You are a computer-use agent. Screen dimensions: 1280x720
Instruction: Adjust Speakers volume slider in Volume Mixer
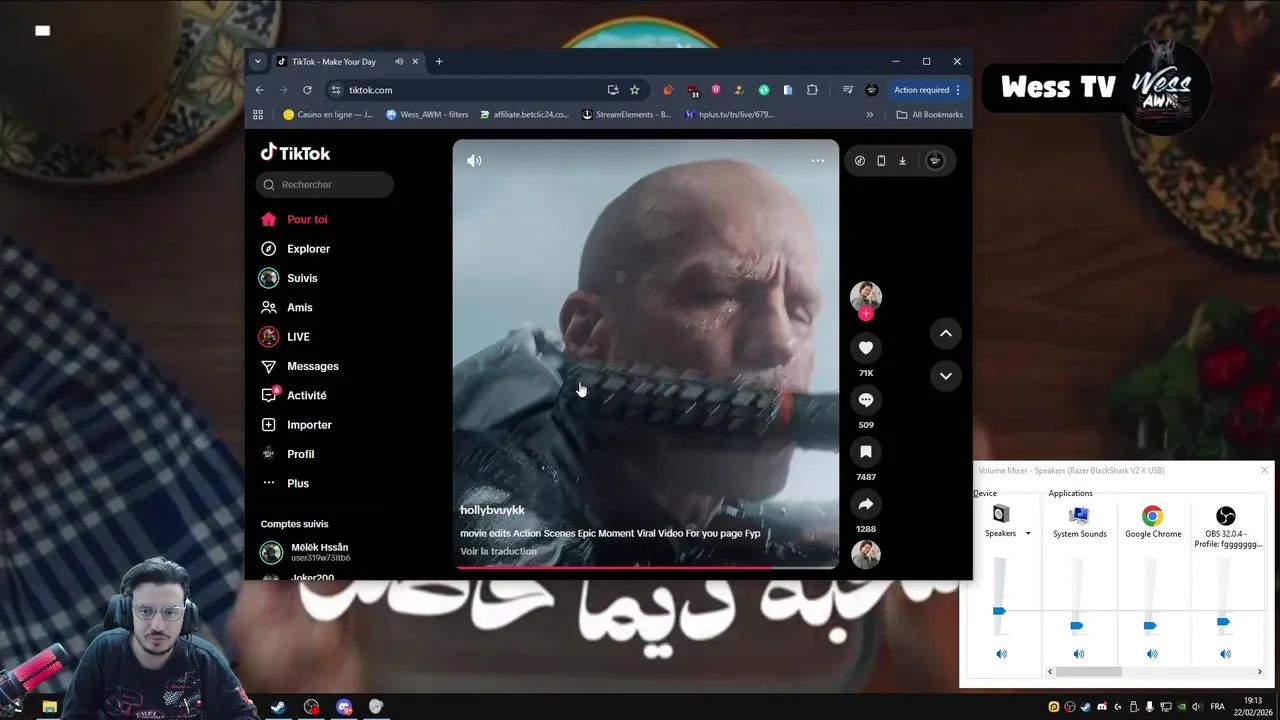[x=999, y=610]
